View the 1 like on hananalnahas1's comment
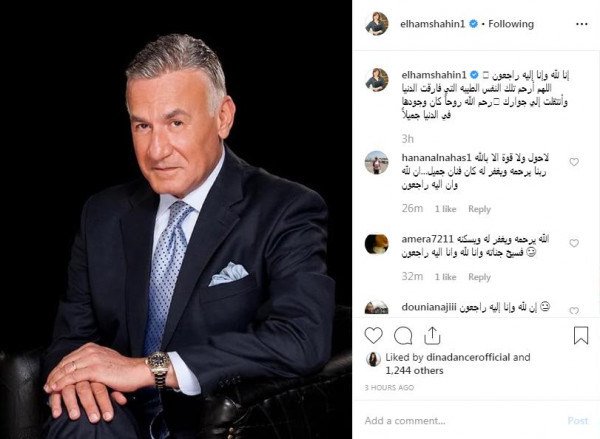600x439 pixels. [x=445, y=209]
